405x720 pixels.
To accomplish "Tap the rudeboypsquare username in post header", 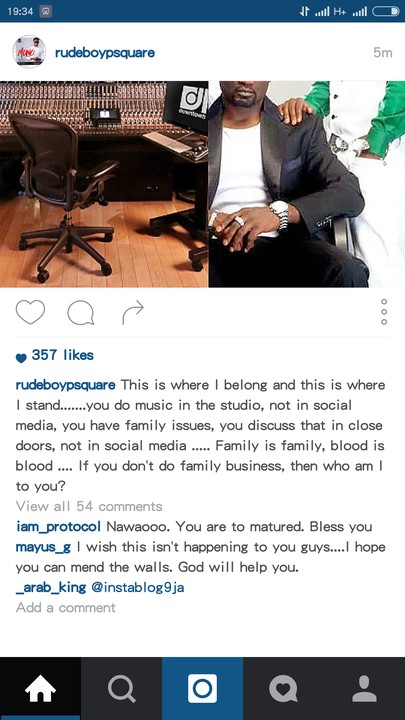I will click(x=105, y=53).
